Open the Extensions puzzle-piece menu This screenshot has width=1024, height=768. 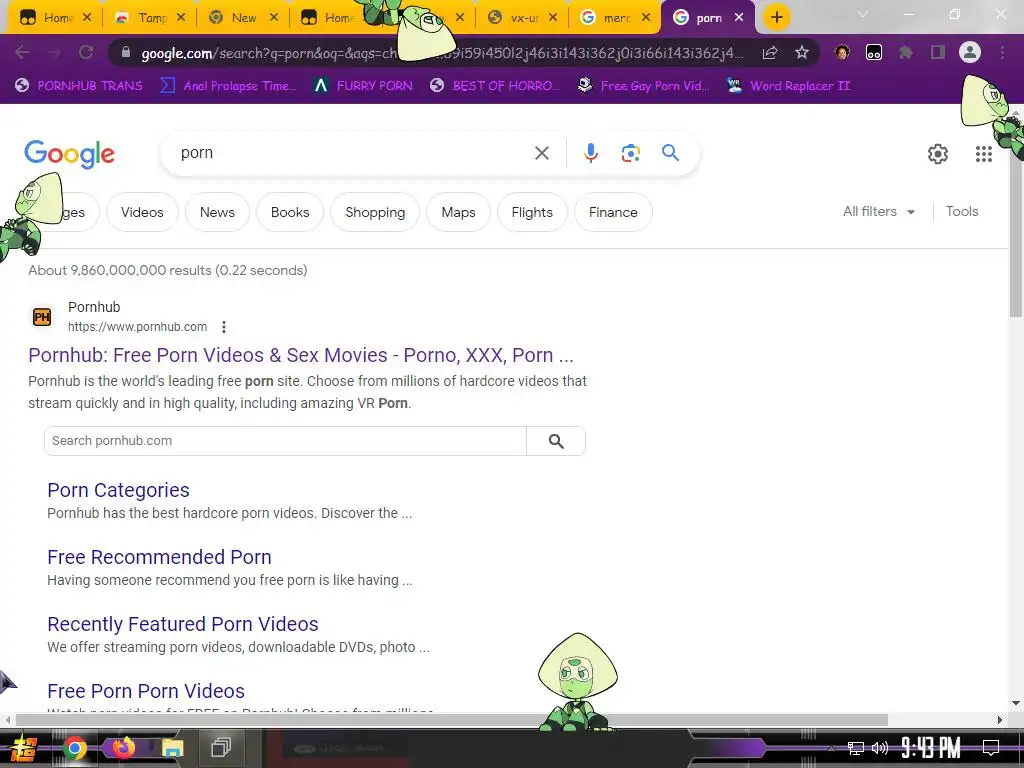[x=905, y=52]
